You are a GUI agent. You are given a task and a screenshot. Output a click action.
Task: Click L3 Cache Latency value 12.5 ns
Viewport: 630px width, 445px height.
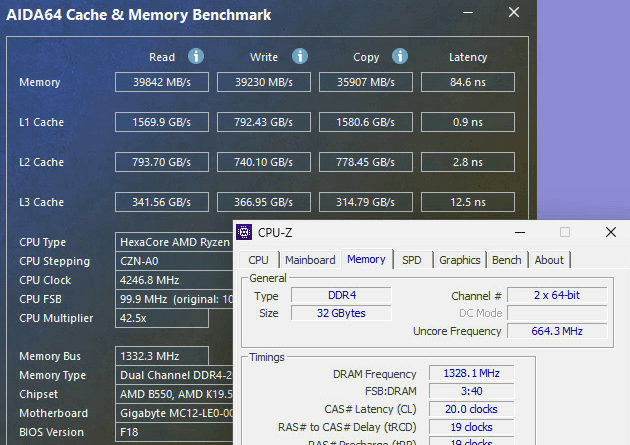click(x=468, y=202)
